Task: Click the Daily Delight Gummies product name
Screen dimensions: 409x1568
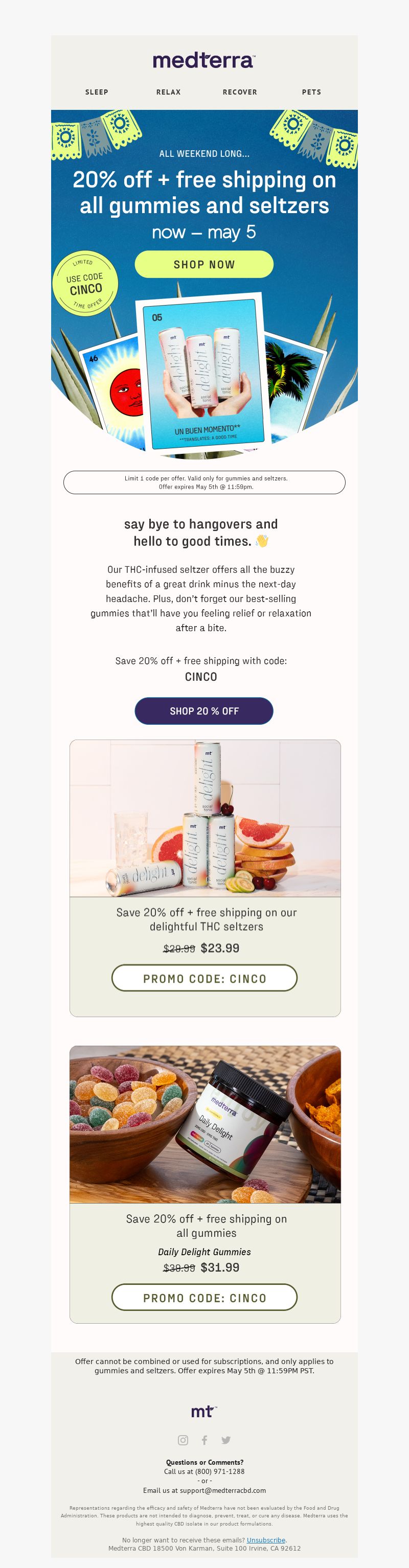Action: coord(204,1252)
